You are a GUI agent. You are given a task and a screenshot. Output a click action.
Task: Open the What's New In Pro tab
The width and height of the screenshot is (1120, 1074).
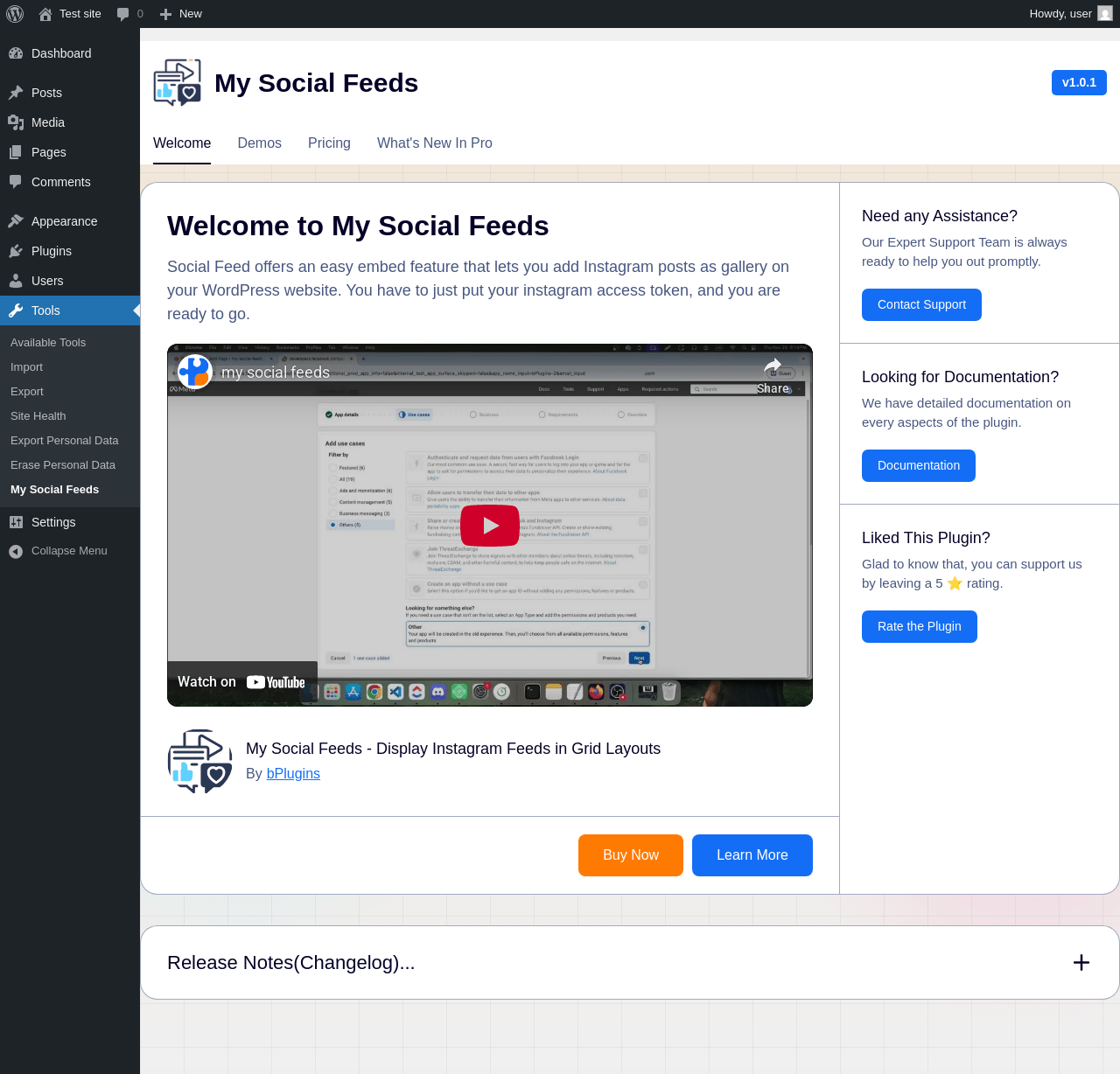(435, 143)
